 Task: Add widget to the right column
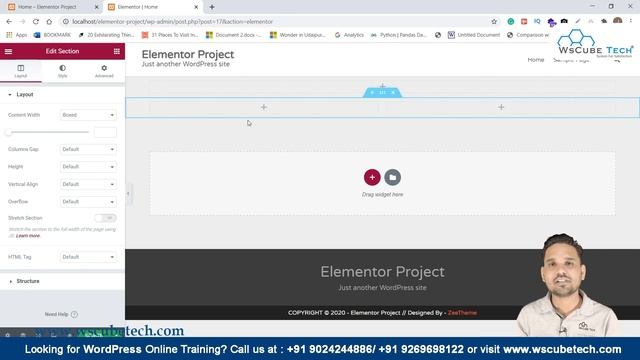501,107
